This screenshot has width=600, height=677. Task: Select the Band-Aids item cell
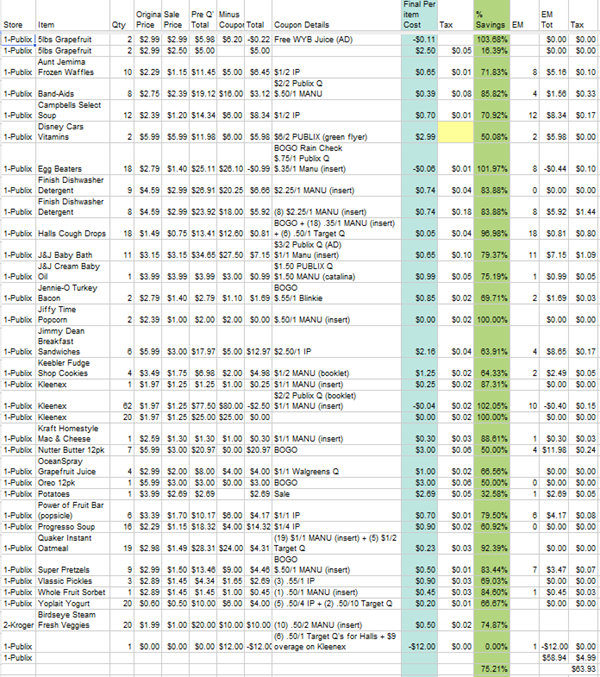(x=73, y=89)
